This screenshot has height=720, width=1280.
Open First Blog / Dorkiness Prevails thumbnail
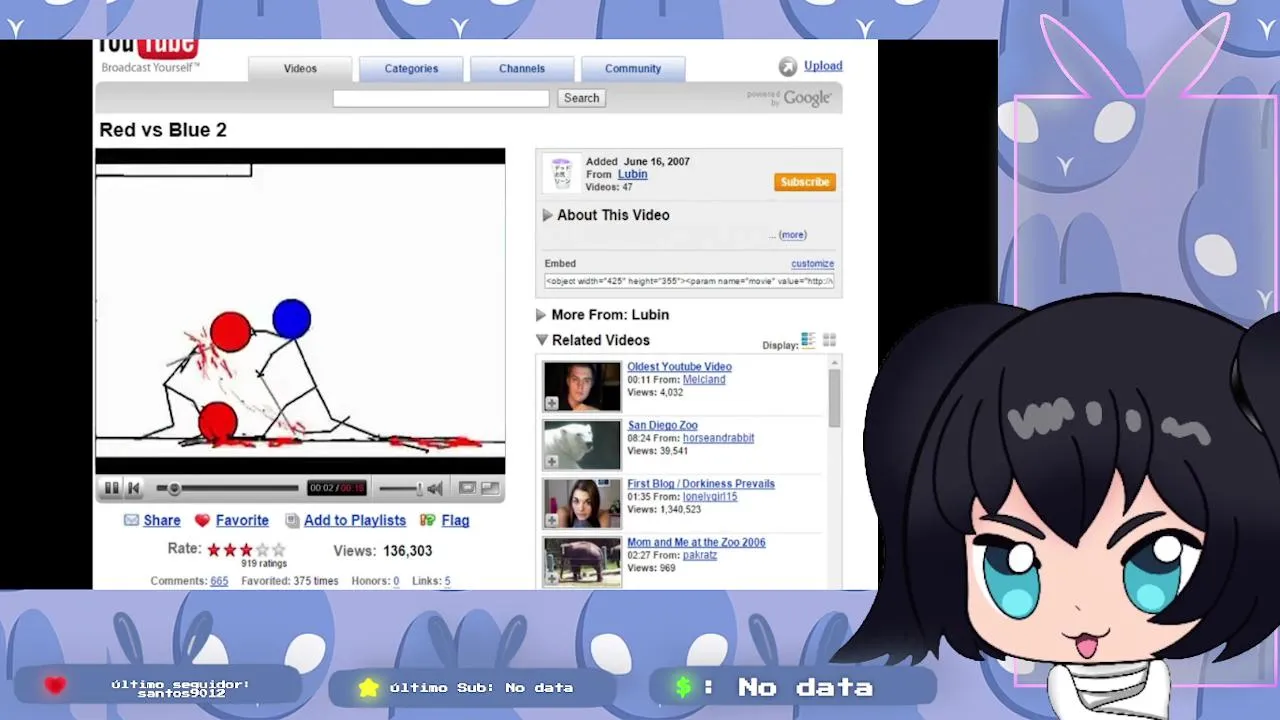click(582, 503)
